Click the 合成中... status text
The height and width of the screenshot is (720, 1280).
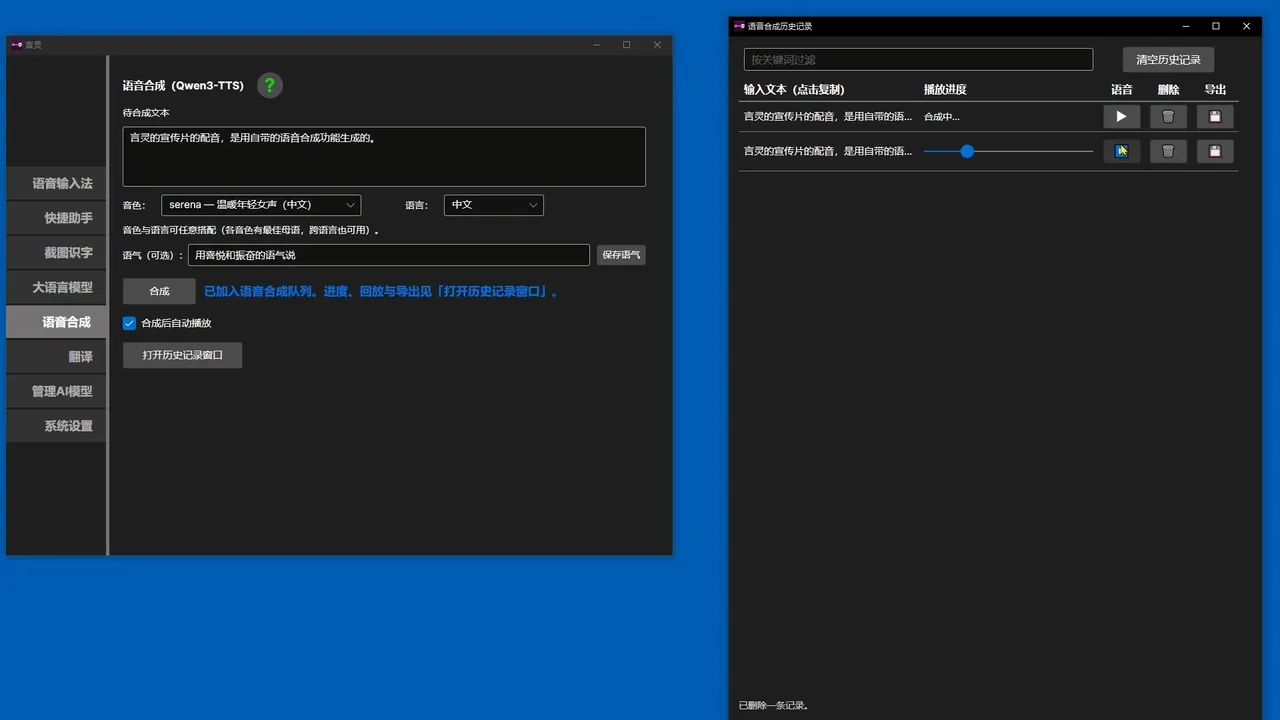click(941, 117)
